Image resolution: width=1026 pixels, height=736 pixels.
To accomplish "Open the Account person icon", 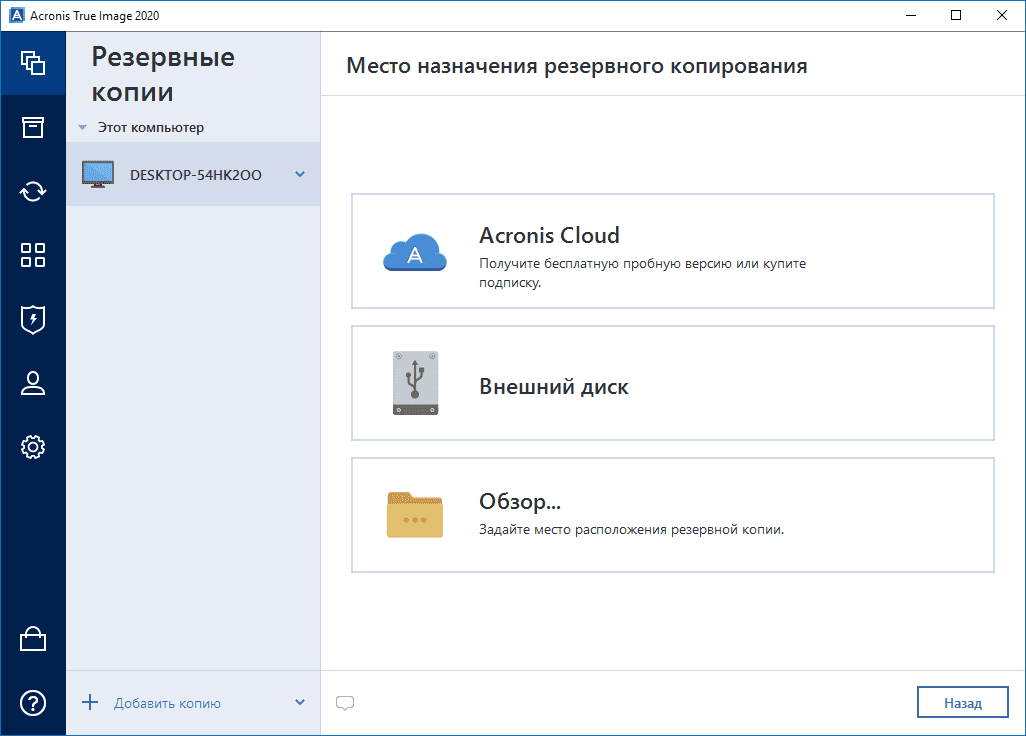I will (x=33, y=383).
